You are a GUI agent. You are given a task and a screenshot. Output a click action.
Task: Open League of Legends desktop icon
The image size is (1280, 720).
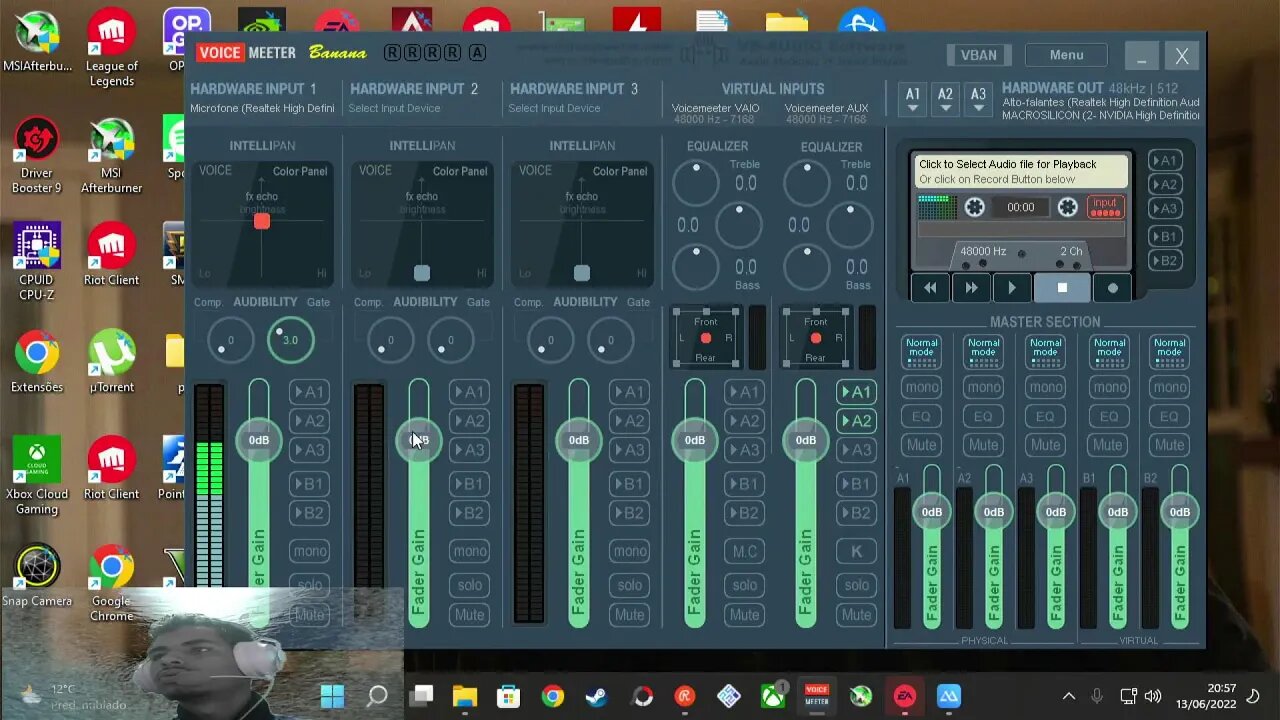(111, 48)
